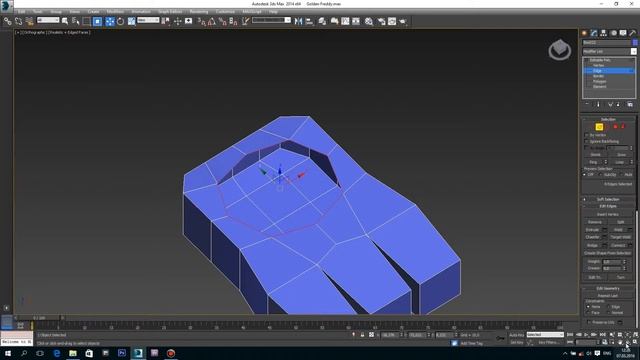Choose Preview Selection Multi radio button
The width and height of the screenshot is (640, 360).
pos(621,175)
